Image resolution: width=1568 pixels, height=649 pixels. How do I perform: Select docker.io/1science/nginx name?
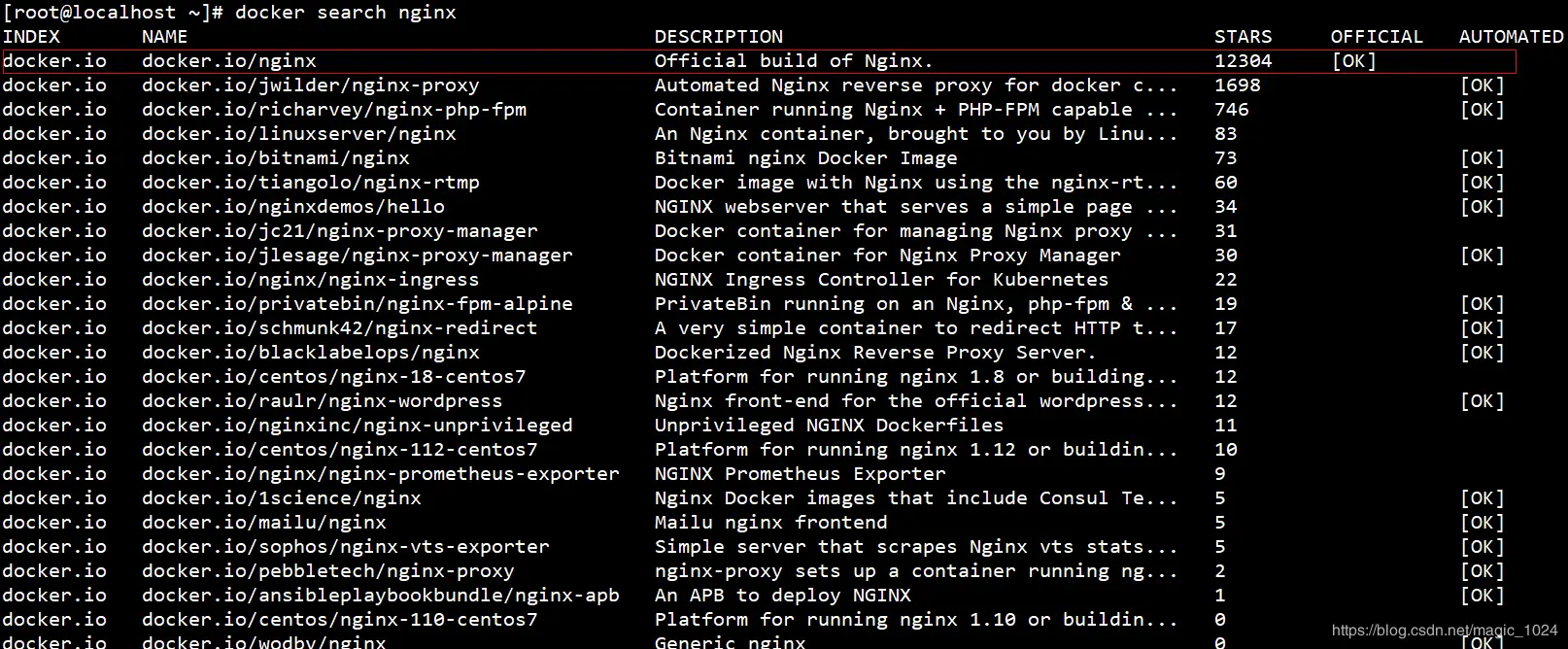click(282, 498)
